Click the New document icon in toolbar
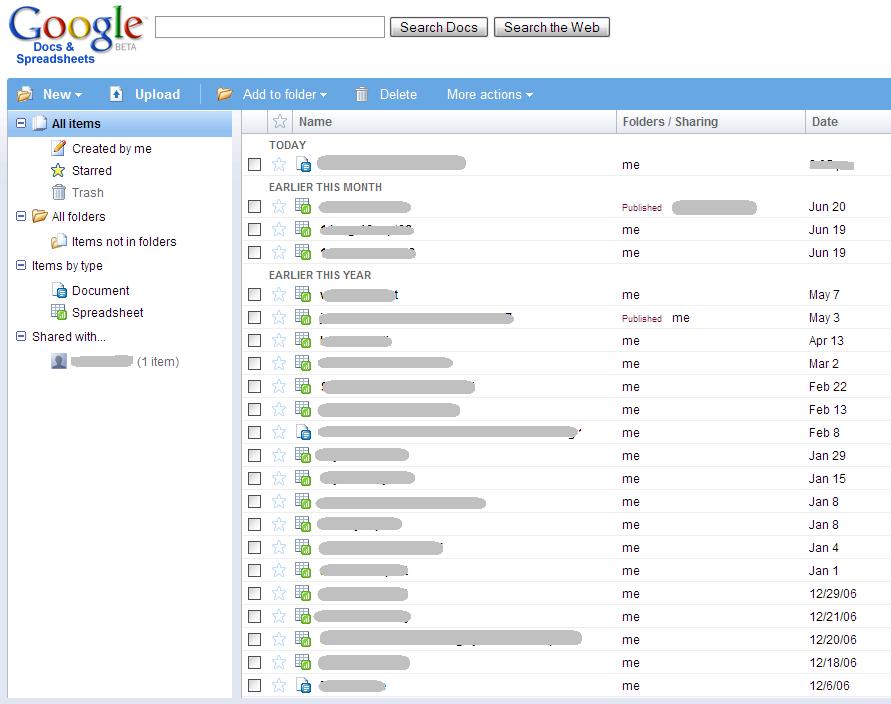891x704 pixels. click(x=24, y=94)
